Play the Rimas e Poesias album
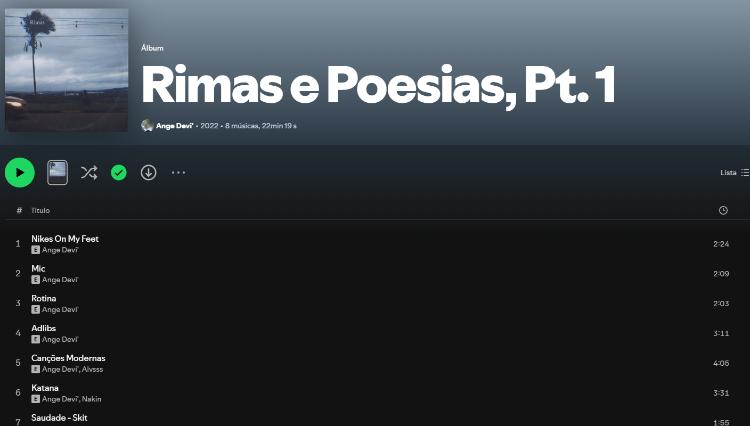The width and height of the screenshot is (750, 426). coord(20,173)
